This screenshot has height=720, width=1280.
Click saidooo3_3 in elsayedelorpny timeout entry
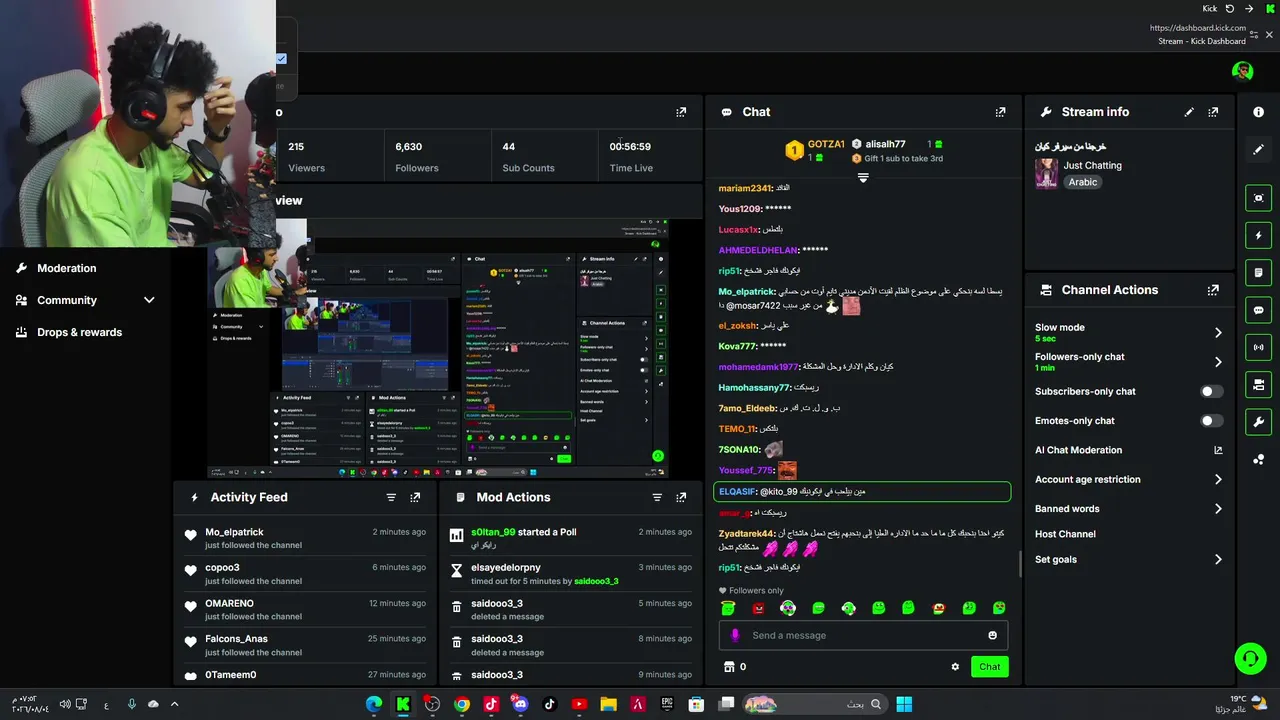click(596, 581)
